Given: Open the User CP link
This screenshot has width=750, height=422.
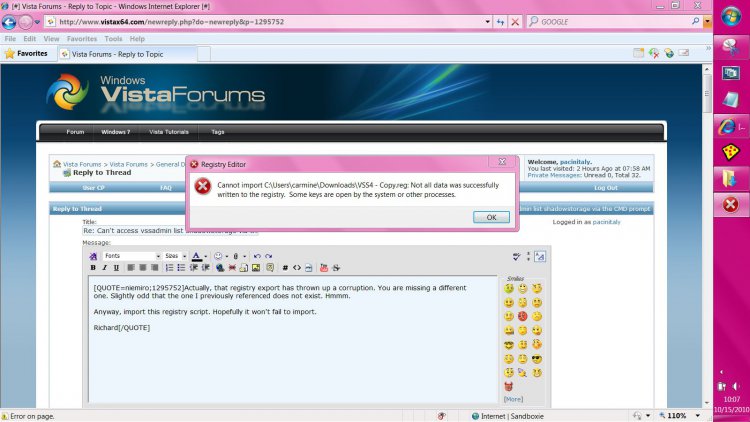Looking at the screenshot, I should 93,188.
